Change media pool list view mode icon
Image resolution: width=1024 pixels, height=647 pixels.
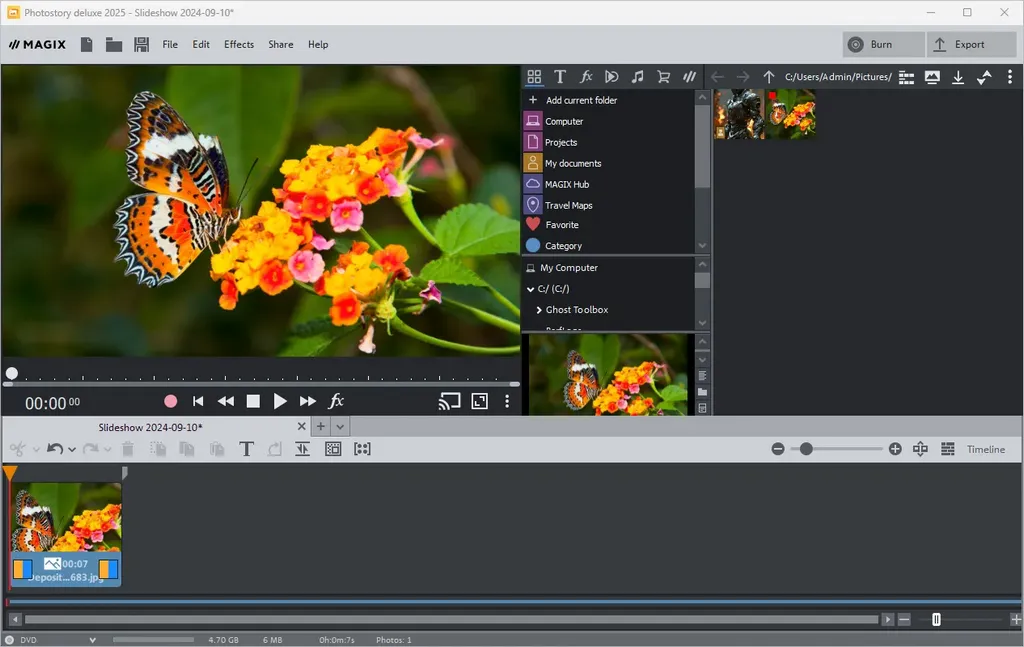point(906,77)
